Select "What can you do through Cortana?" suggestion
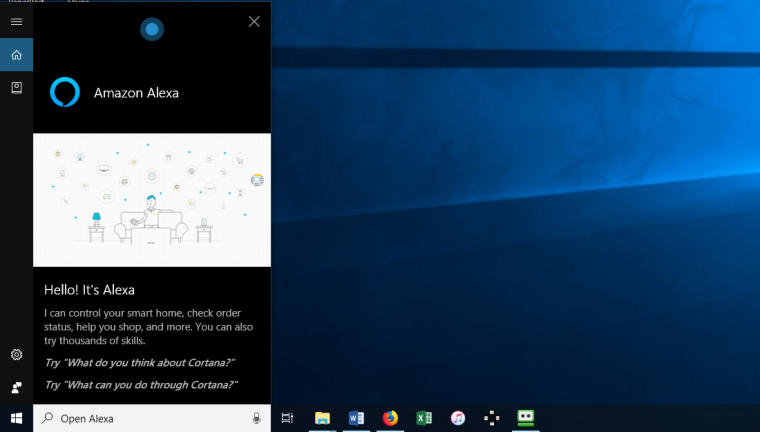 141,385
